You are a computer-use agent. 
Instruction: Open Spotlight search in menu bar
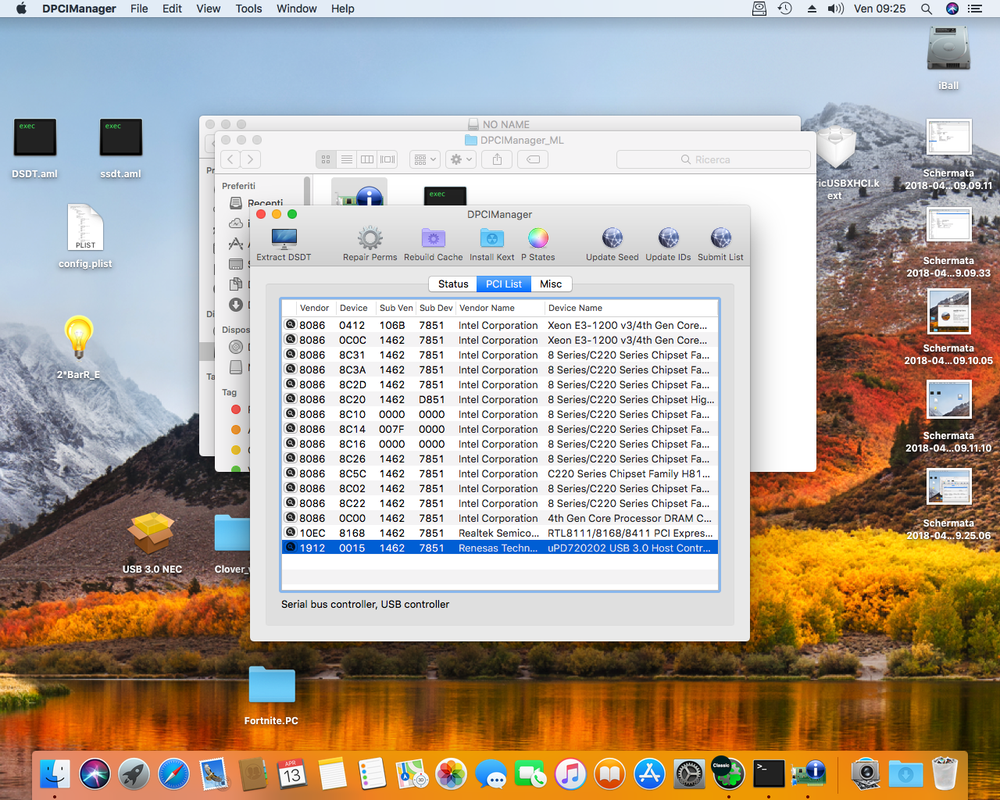[x=926, y=8]
